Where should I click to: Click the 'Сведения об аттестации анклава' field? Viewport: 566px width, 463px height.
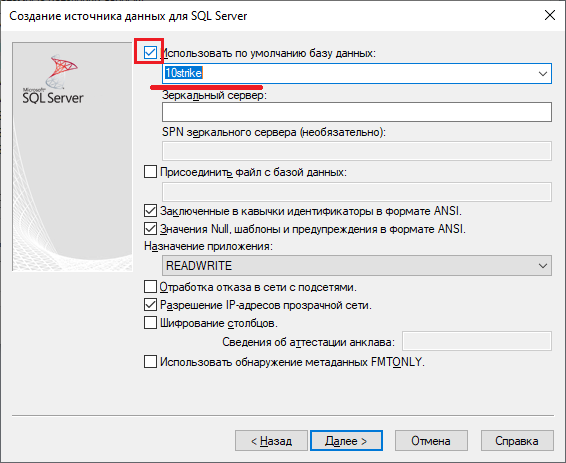point(477,341)
